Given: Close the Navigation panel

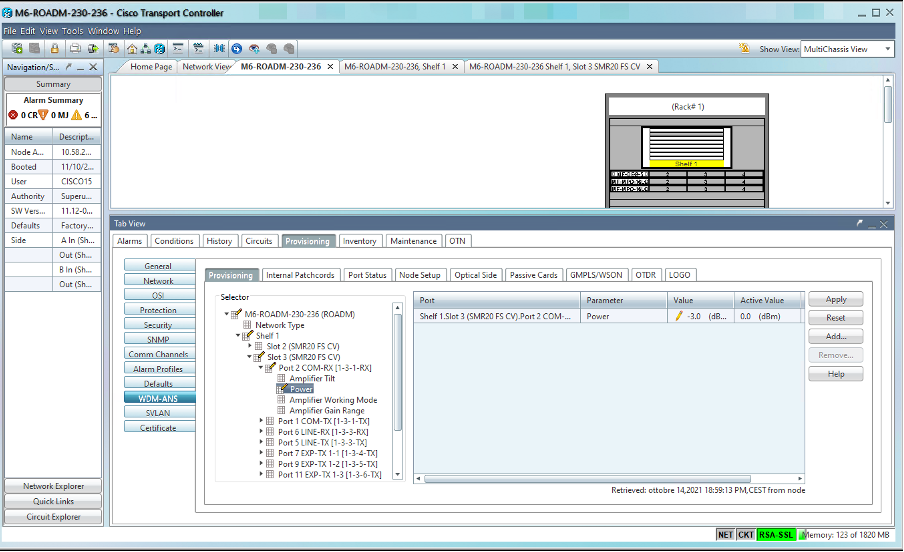Looking at the screenshot, I should pyautogui.click(x=93, y=67).
